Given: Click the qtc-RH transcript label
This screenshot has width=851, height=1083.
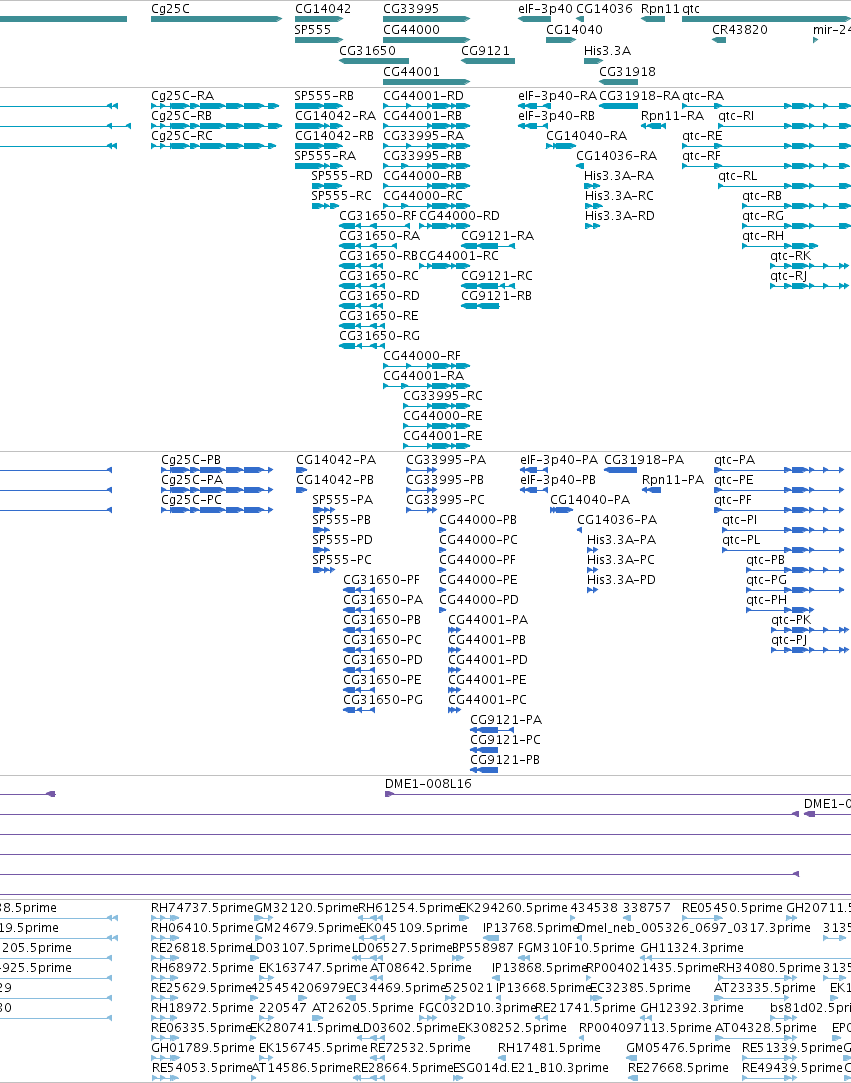Looking at the screenshot, I should coord(763,236).
